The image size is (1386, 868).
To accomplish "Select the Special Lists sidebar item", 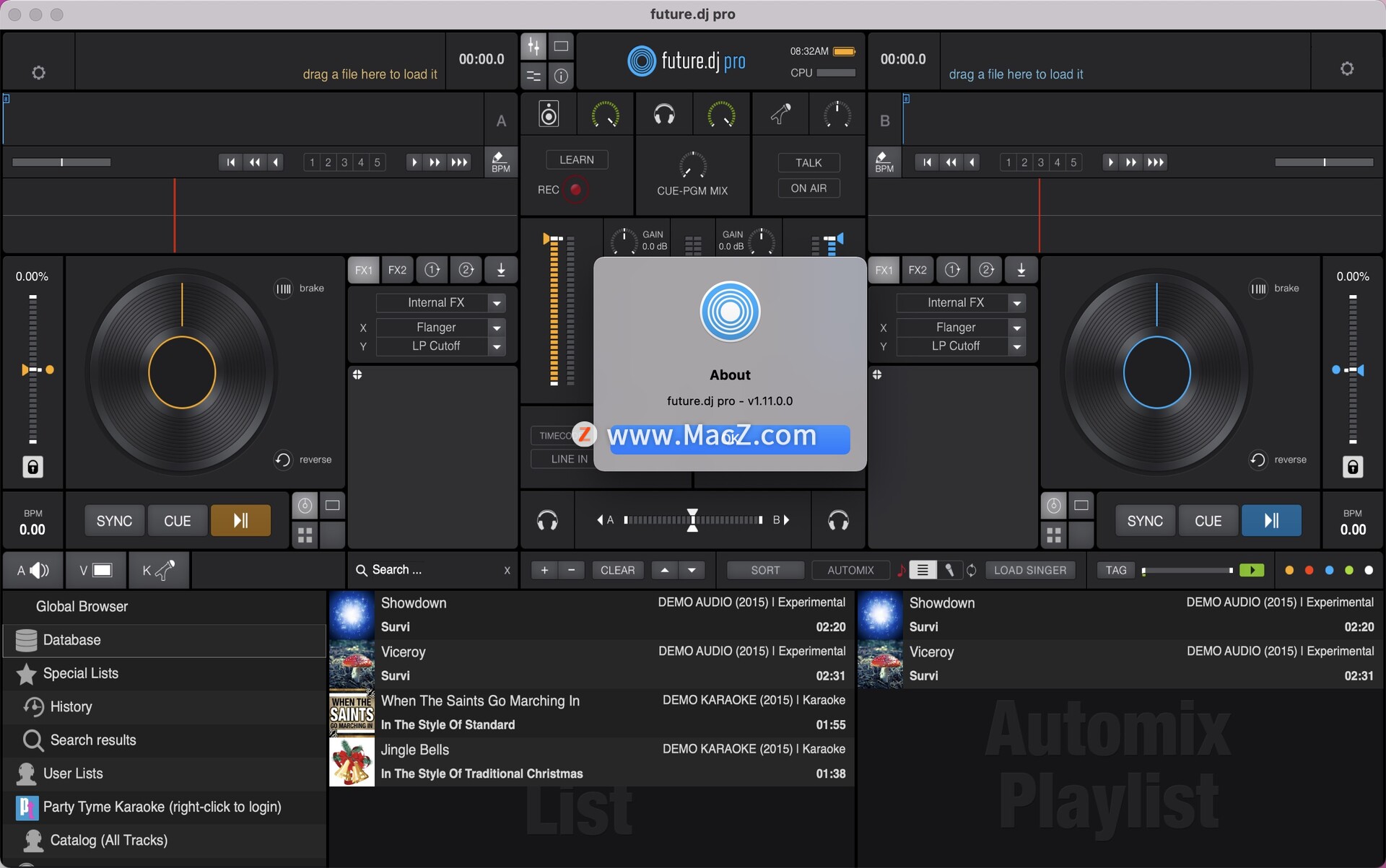I will coord(79,673).
